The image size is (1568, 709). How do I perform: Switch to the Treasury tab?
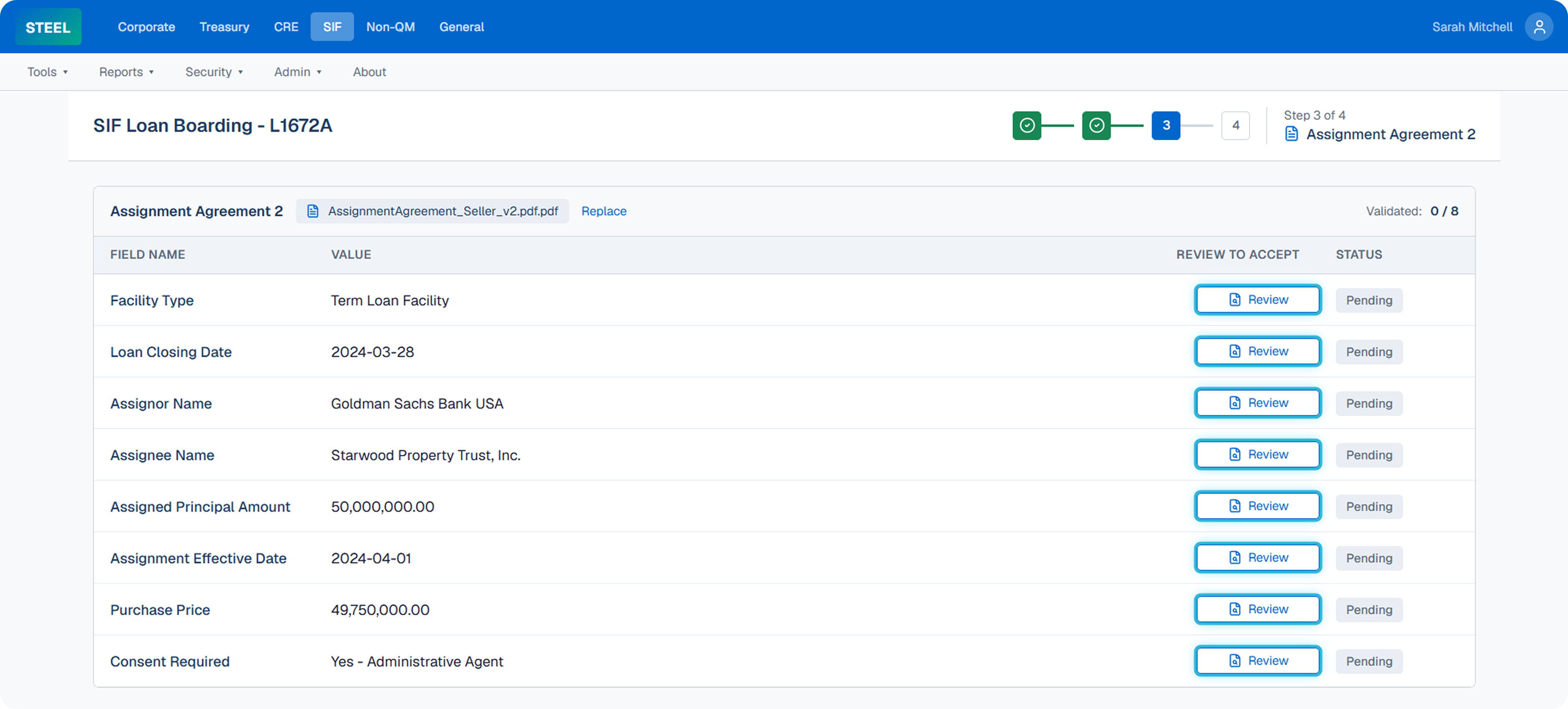click(225, 27)
